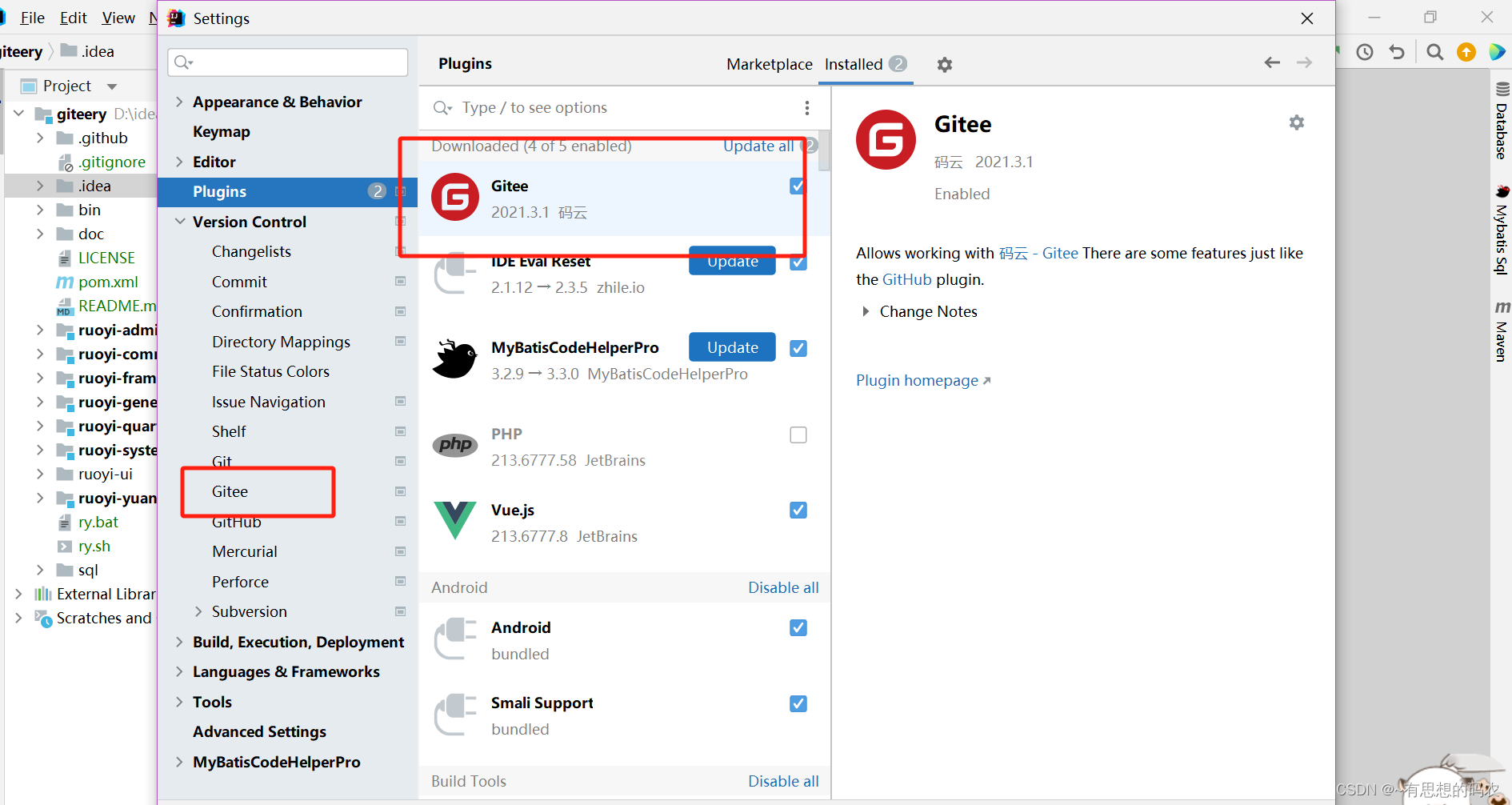
Task: Expand Appearance & Behavior settings
Action: (x=179, y=102)
